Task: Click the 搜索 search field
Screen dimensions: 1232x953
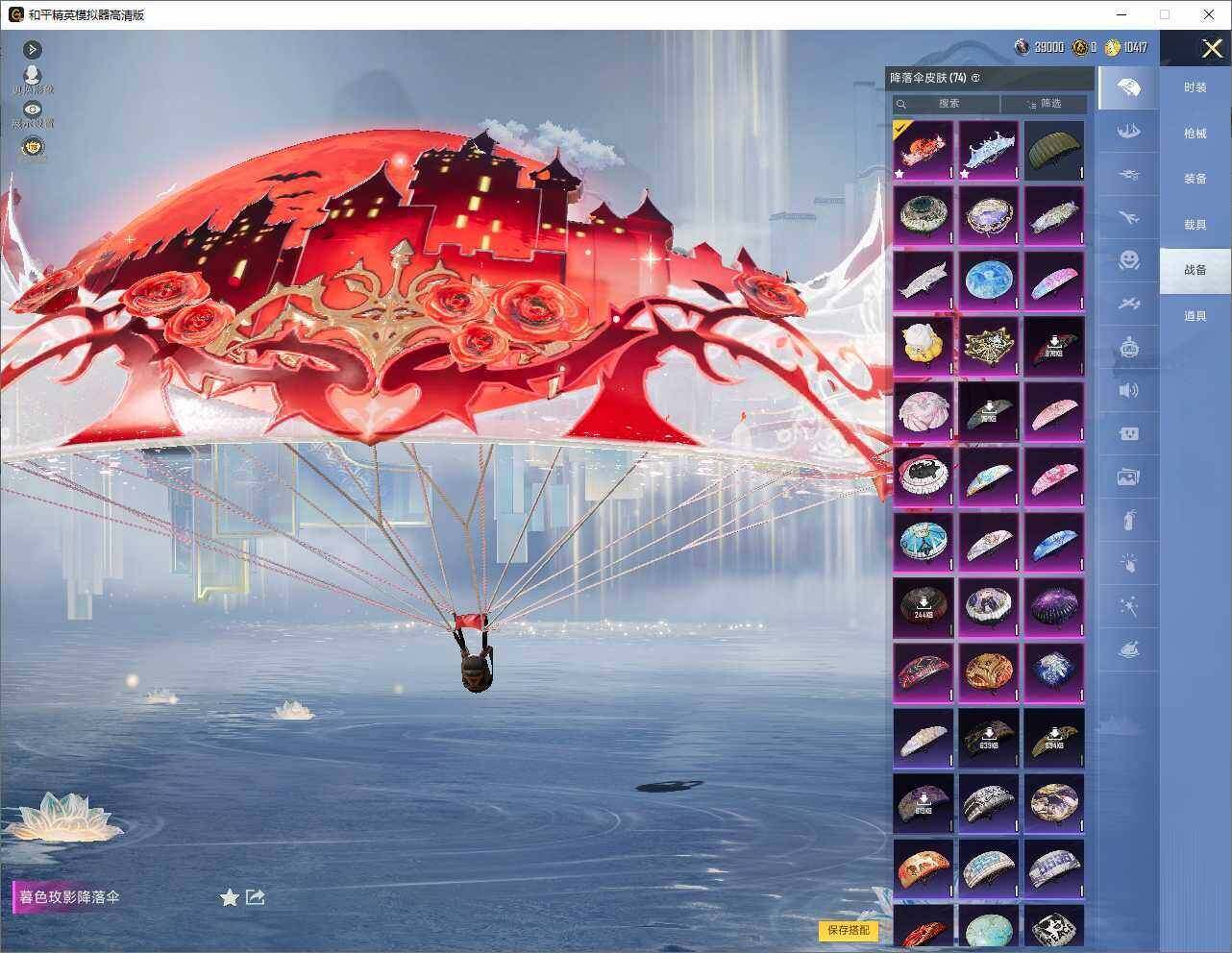Action: pyautogui.click(x=947, y=103)
